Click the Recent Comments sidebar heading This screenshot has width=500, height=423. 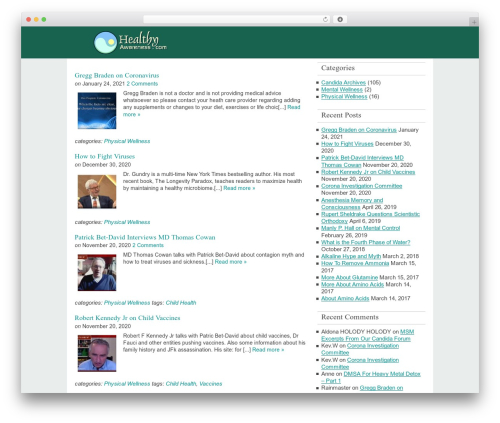coord(350,317)
